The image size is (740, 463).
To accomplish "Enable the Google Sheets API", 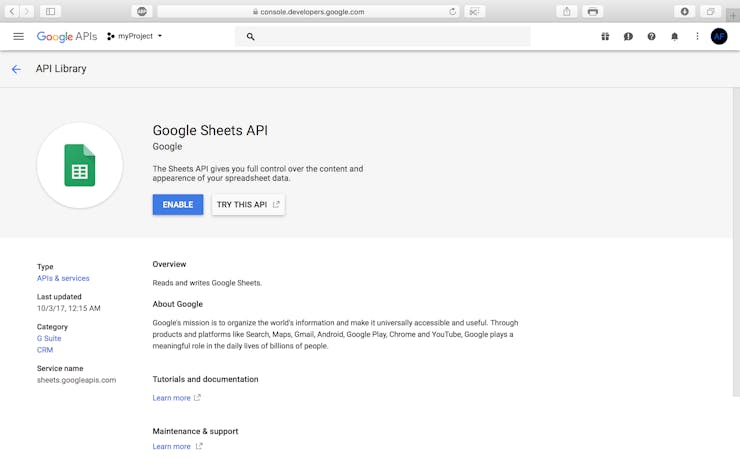I will click(178, 204).
